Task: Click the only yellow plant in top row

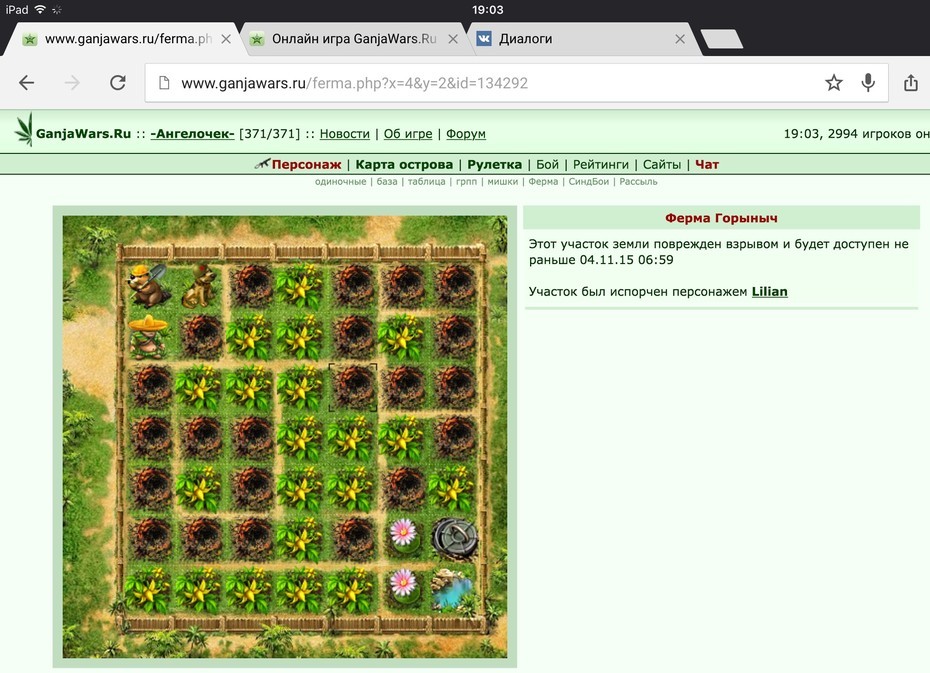Action: click(x=302, y=286)
